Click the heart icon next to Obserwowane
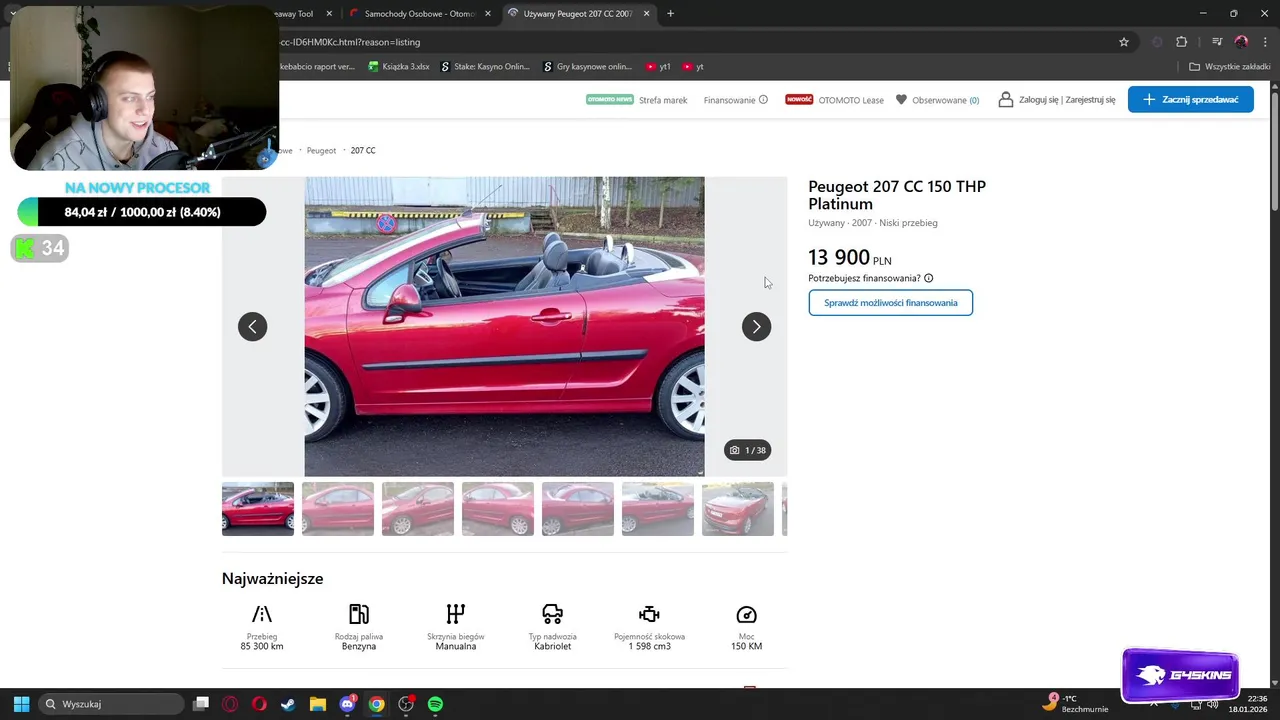 901,100
